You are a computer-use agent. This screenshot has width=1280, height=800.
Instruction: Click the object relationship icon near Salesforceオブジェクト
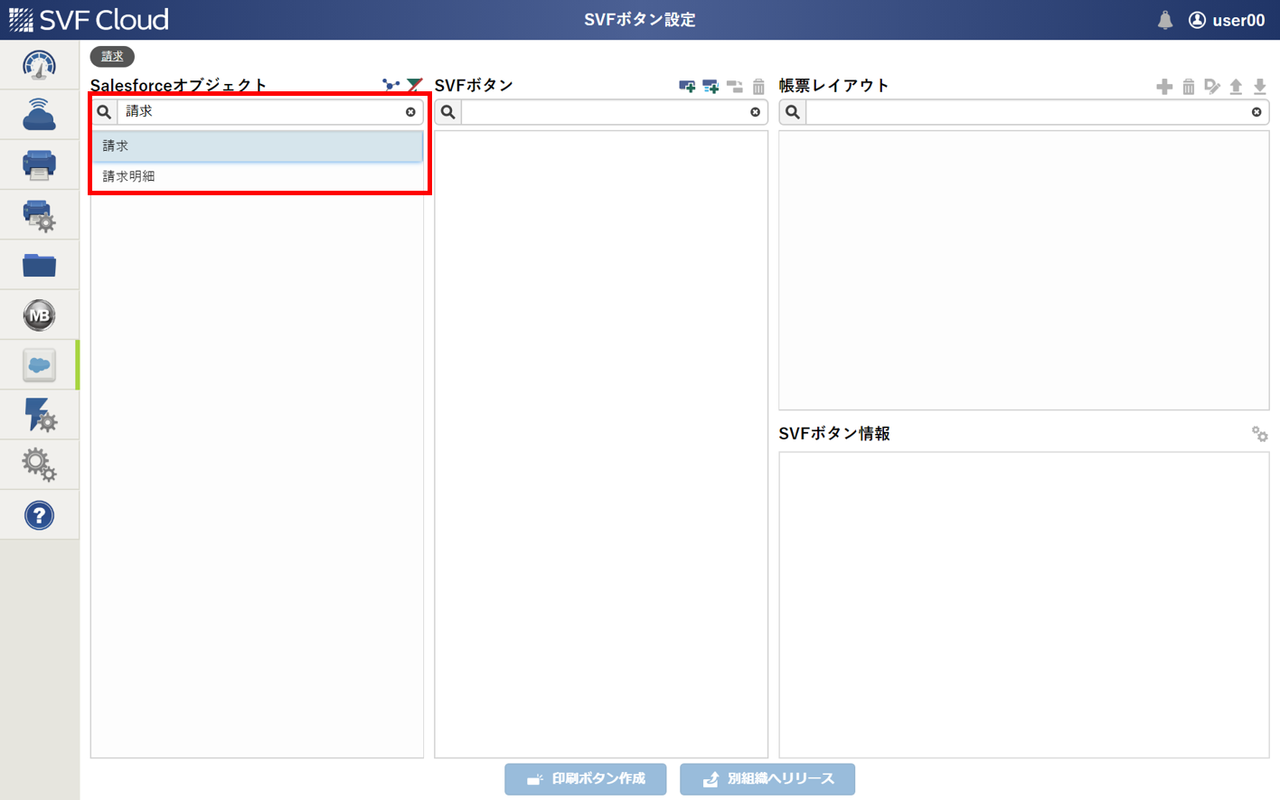tap(391, 85)
